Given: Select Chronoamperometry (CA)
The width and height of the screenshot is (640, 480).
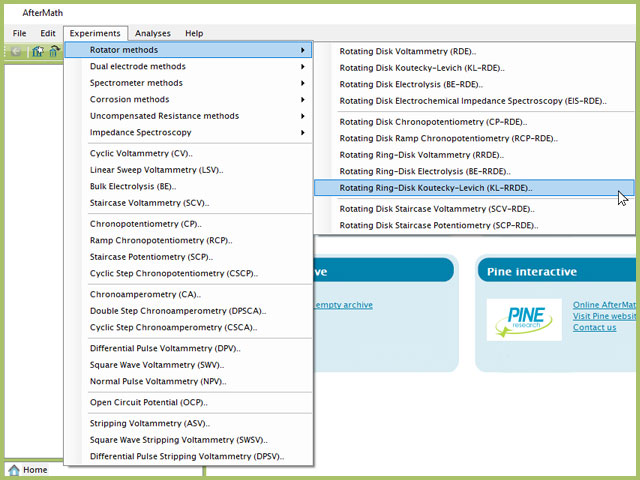Looking at the screenshot, I should click(189, 295).
